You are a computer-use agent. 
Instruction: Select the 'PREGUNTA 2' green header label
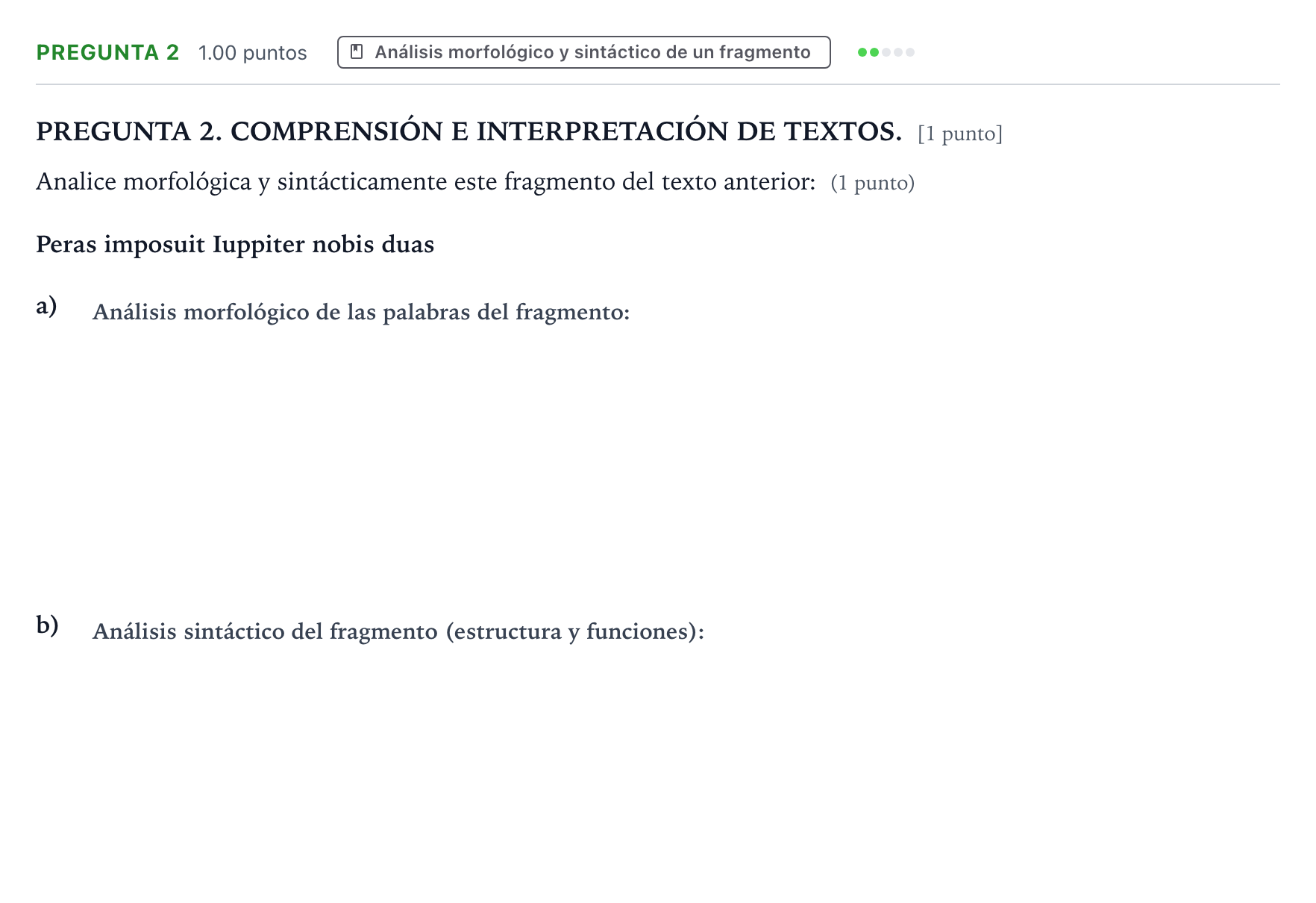click(107, 52)
